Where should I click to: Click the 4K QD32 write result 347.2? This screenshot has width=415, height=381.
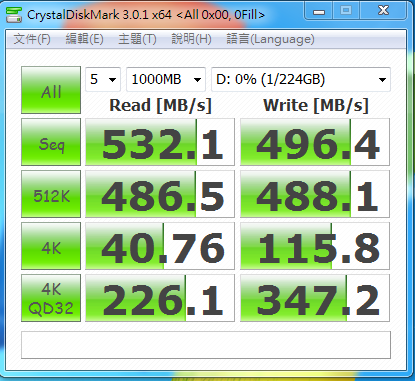coord(315,298)
